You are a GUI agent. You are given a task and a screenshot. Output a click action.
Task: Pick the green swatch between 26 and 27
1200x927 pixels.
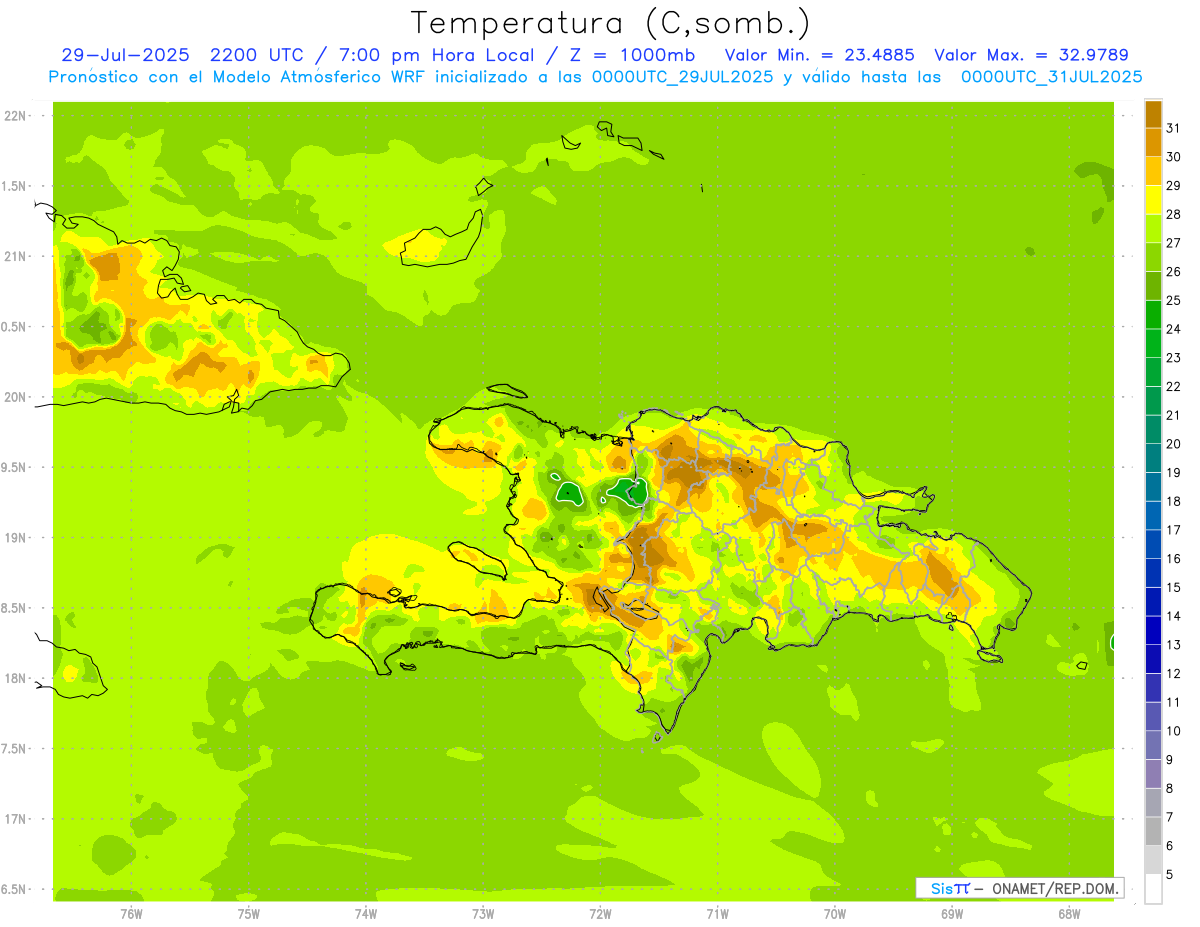tap(1153, 257)
